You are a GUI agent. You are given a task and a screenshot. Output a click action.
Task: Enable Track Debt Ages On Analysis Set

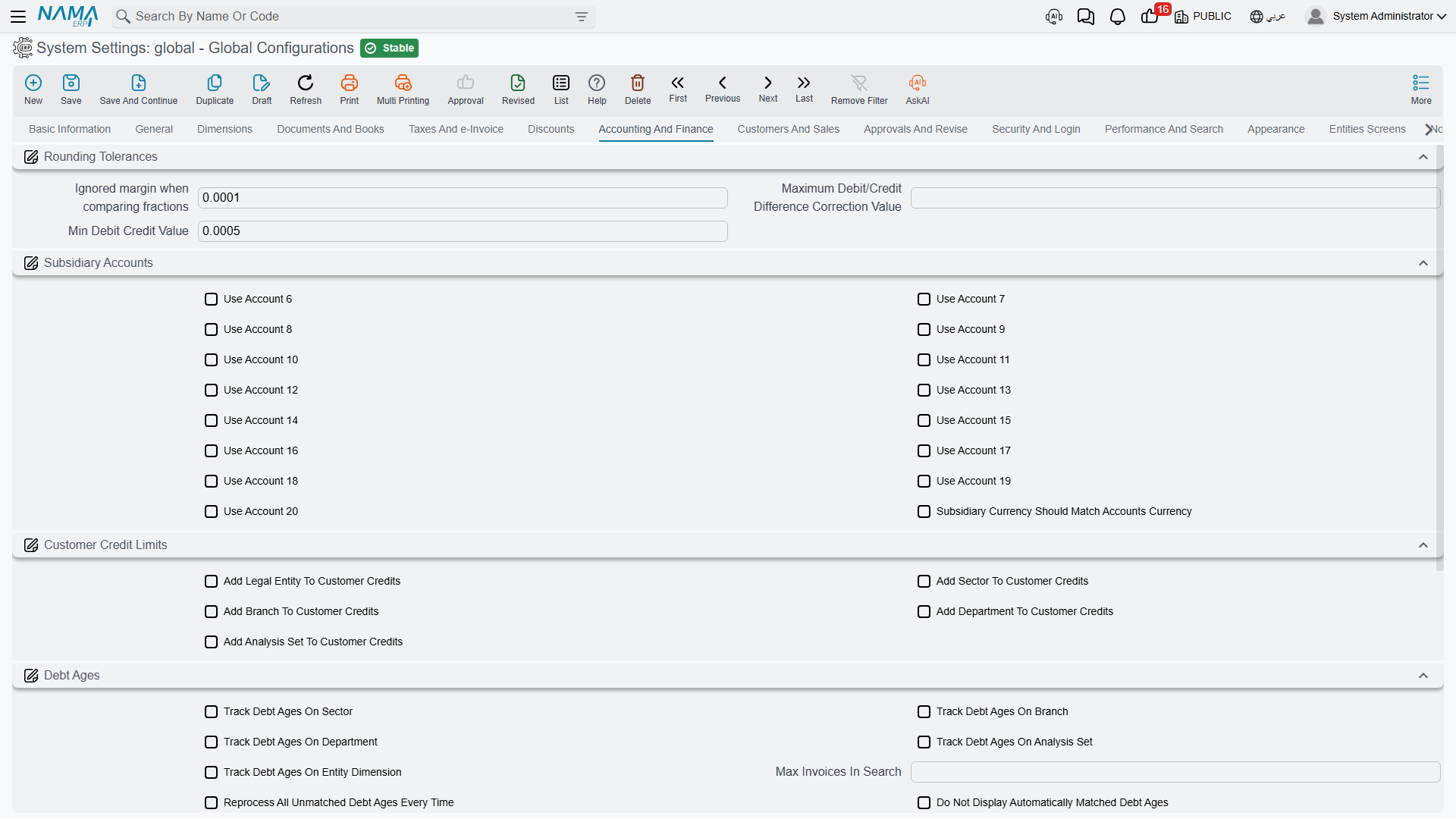(924, 742)
